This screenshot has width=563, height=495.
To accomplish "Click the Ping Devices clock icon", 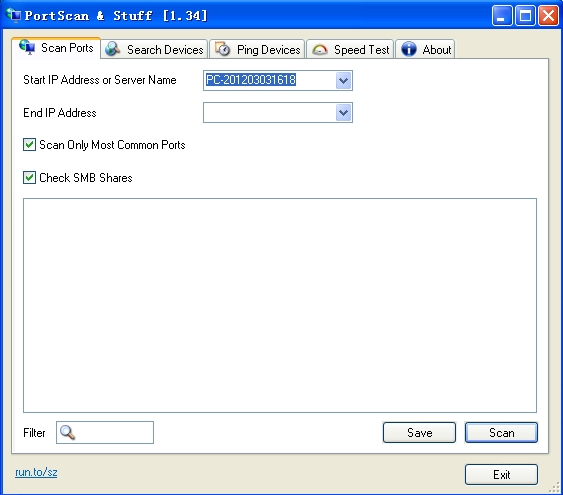I will point(222,49).
